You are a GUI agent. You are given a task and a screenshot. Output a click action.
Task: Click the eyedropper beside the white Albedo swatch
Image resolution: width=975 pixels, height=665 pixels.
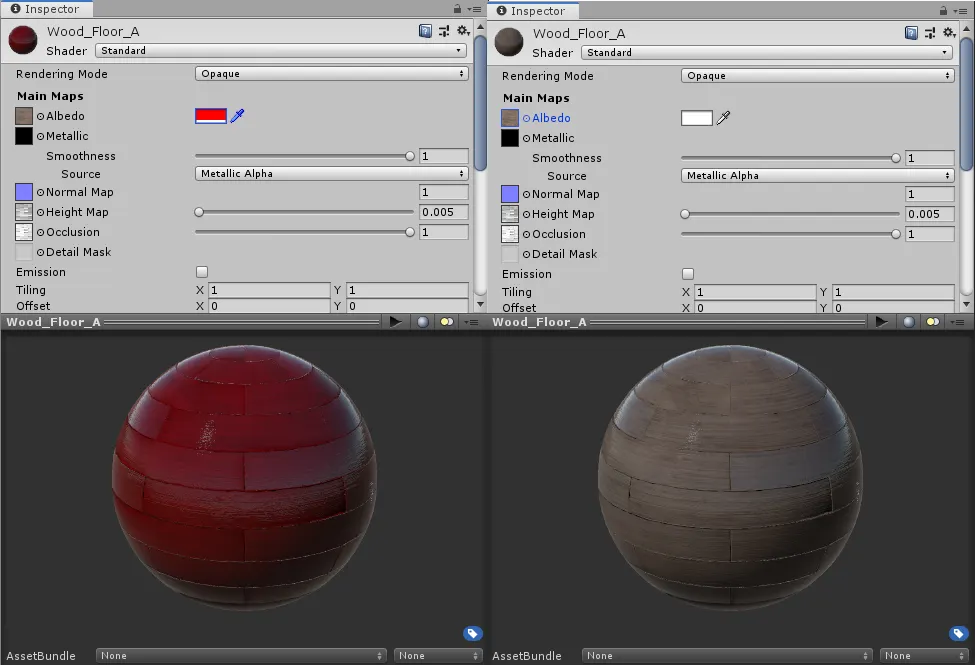pos(723,118)
